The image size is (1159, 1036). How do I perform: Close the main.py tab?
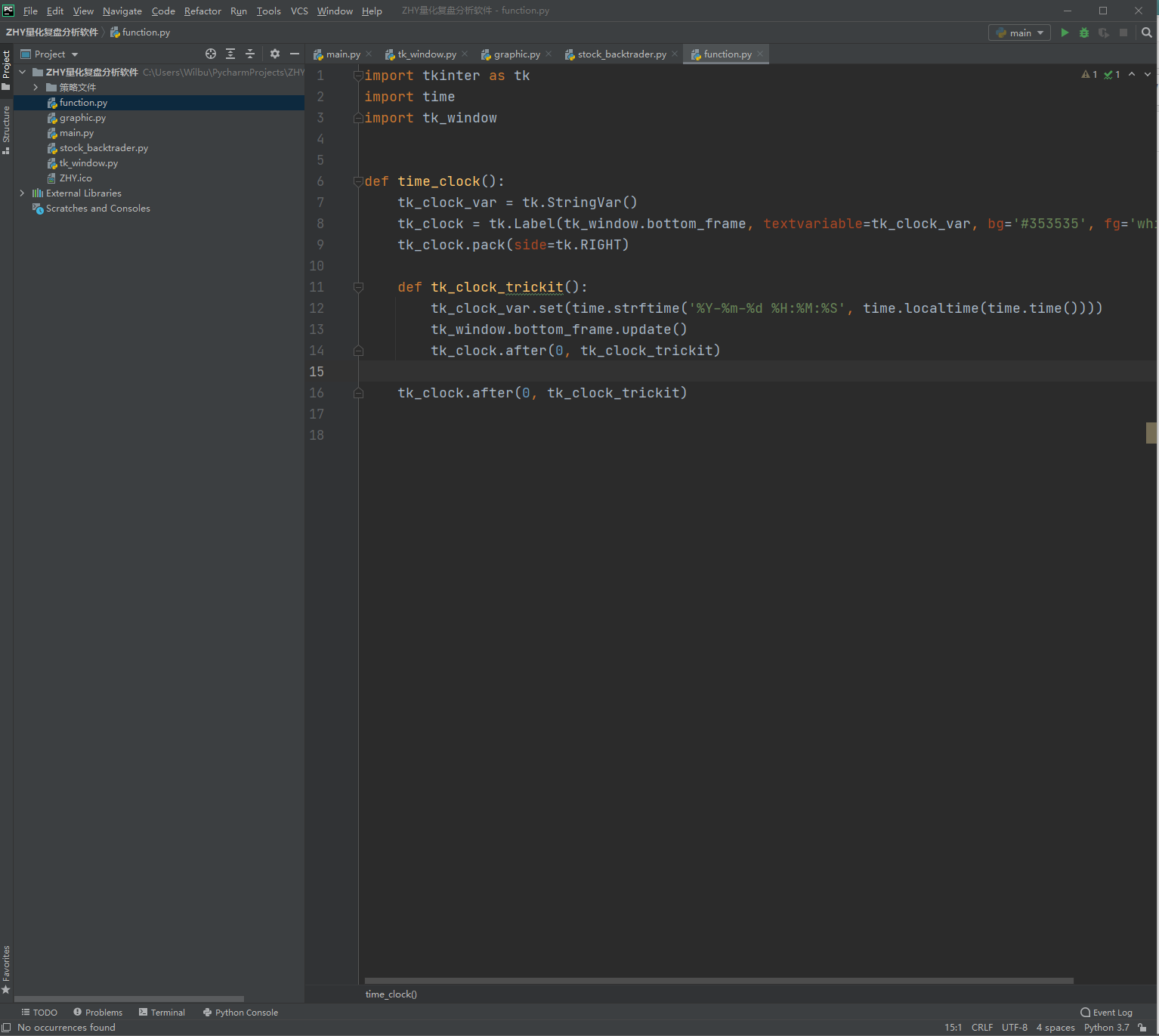coord(369,54)
